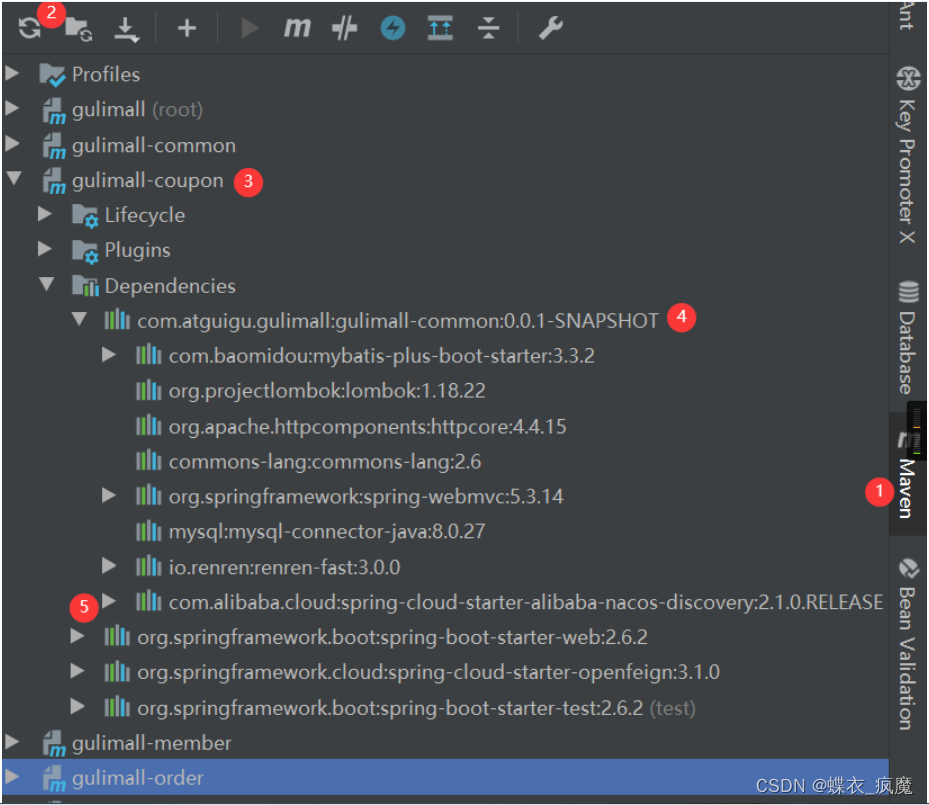
Task: Click Add Maven Projects plus icon
Action: click(x=187, y=28)
